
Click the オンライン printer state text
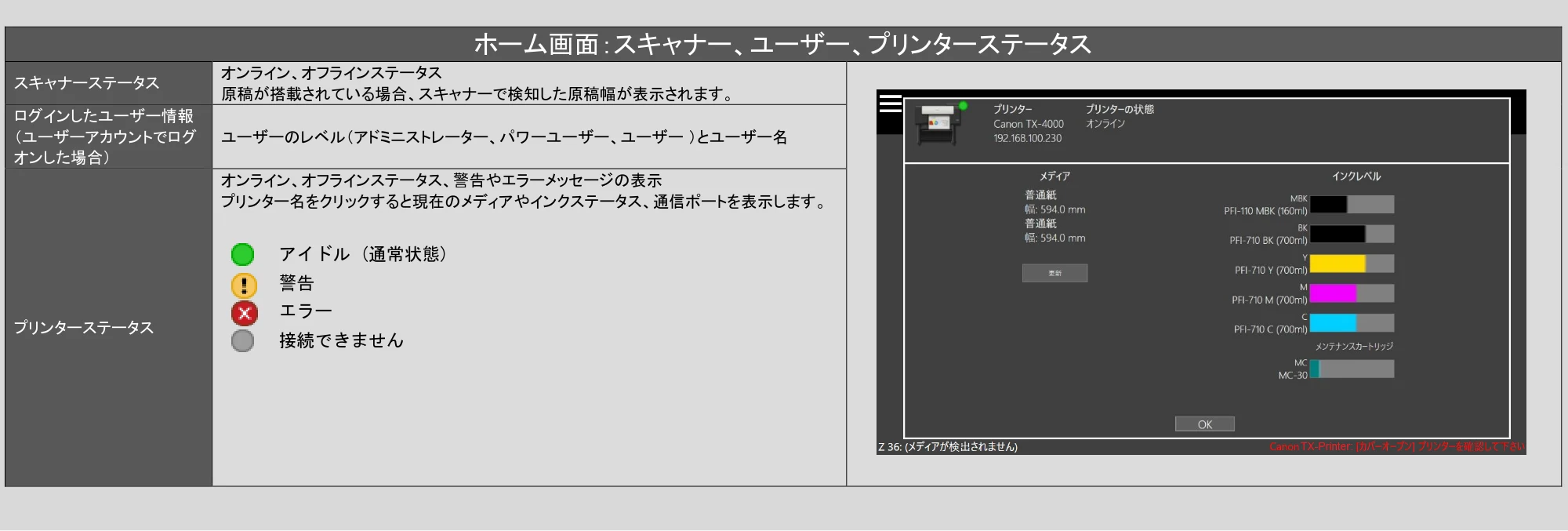pos(1105,124)
